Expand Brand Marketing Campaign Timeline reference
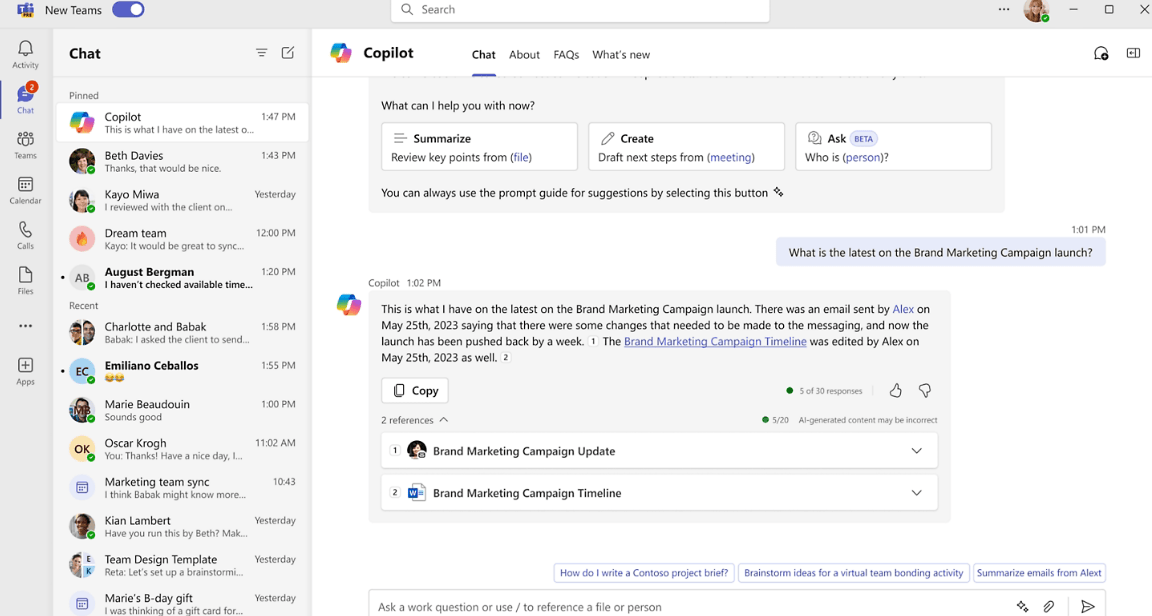Image resolution: width=1152 pixels, height=616 pixels. coord(916,493)
